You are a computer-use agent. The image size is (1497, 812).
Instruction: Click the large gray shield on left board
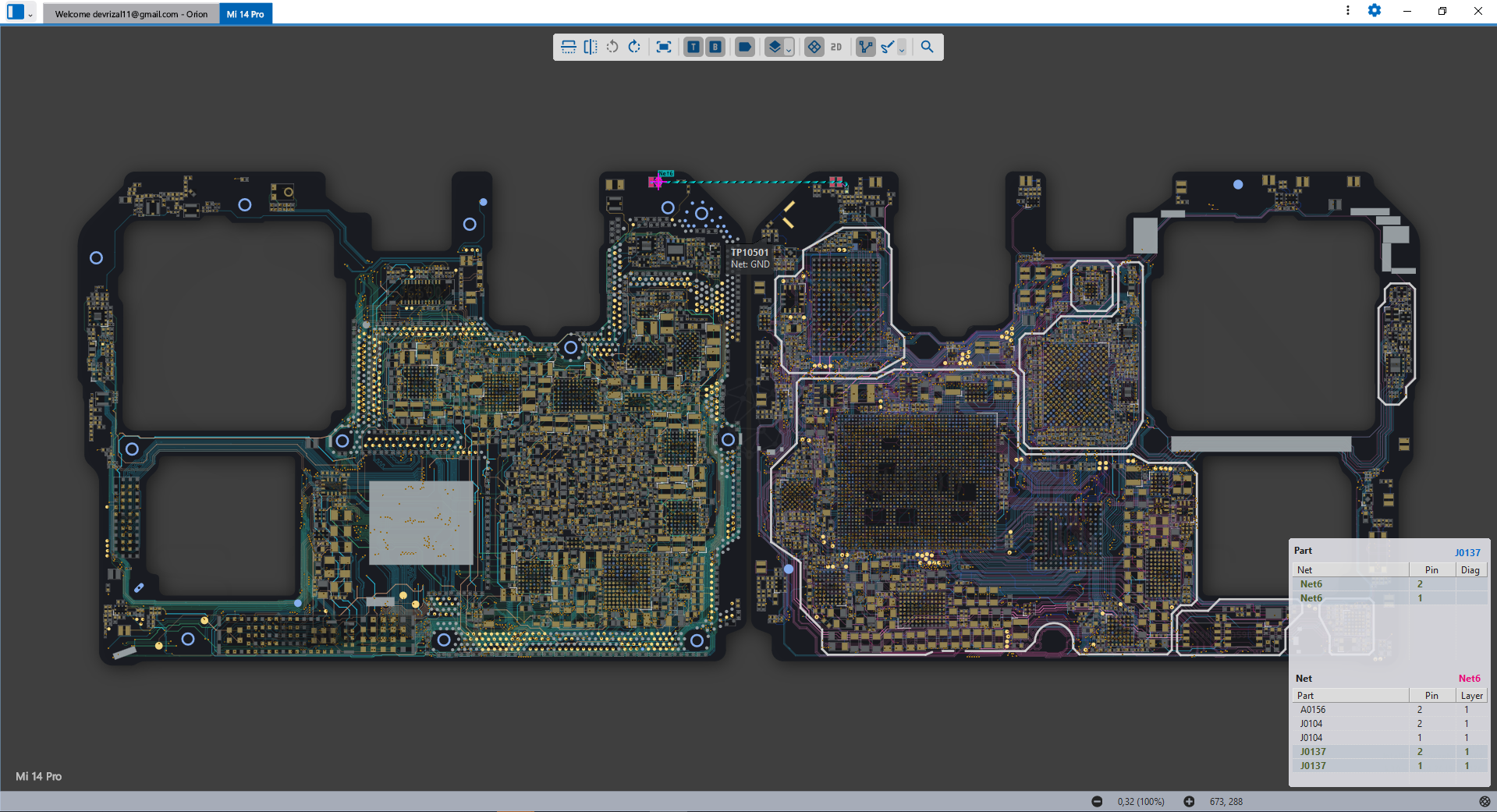421,523
